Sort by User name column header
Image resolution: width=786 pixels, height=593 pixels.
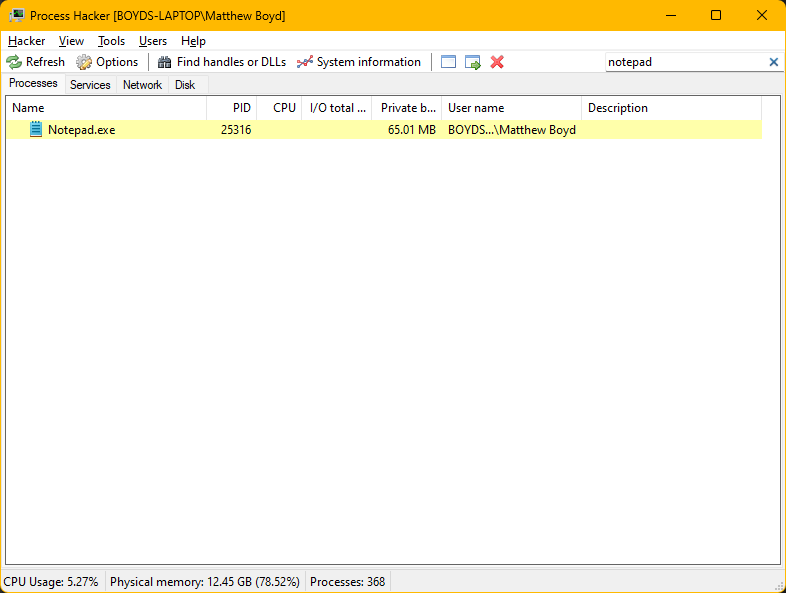coord(511,108)
